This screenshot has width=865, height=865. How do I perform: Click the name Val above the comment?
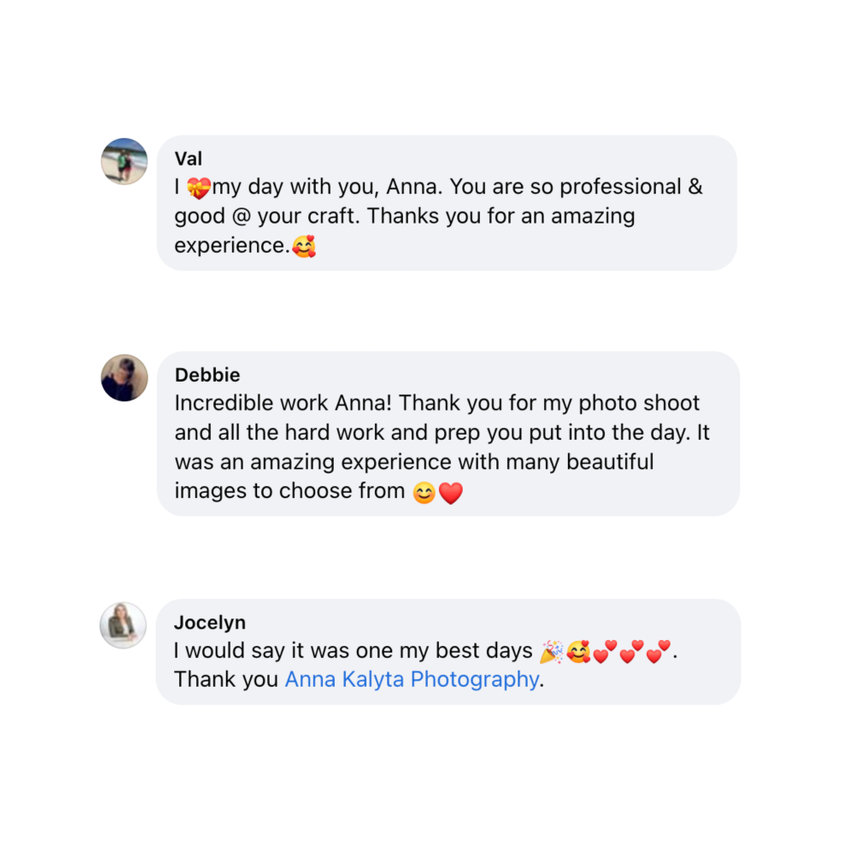[188, 159]
